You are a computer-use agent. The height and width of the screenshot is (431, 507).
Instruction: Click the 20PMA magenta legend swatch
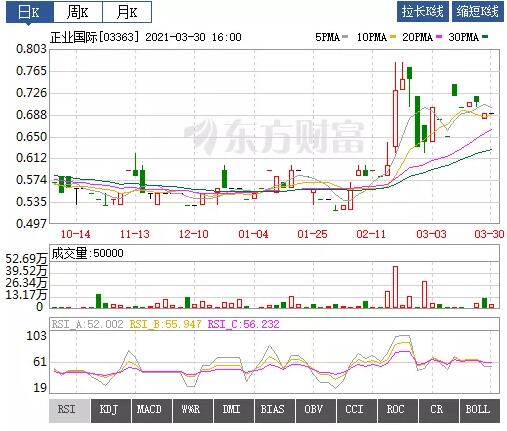(x=439, y=37)
